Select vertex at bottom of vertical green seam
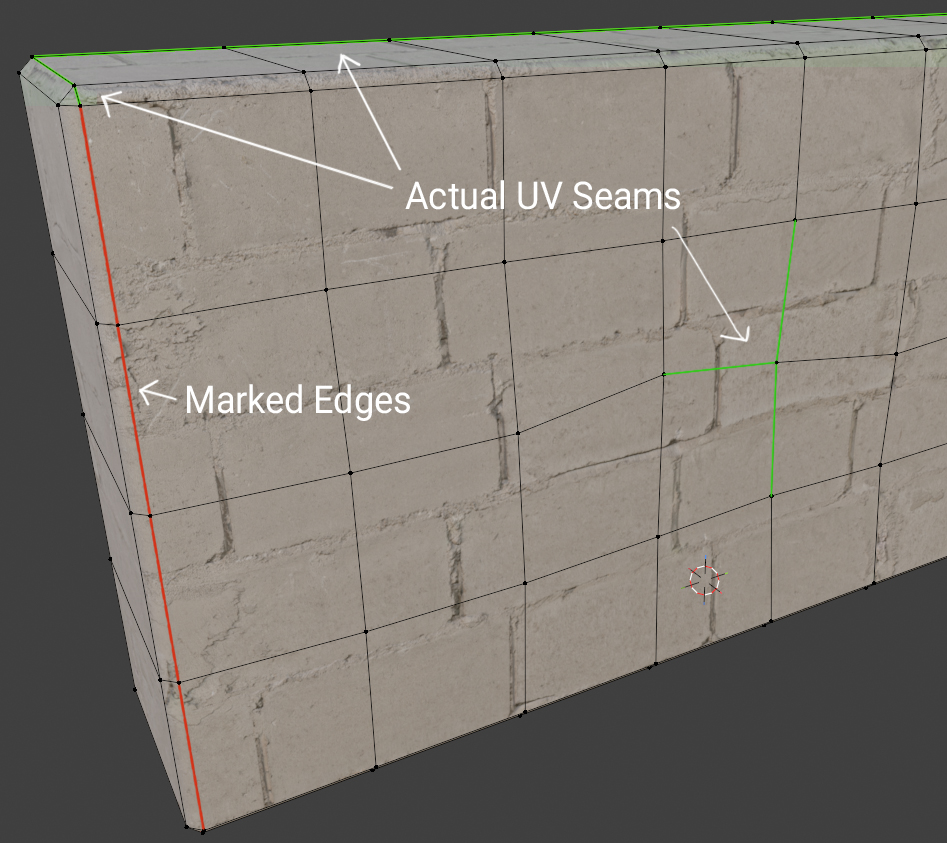Screen dimensions: 947x843 771,496
